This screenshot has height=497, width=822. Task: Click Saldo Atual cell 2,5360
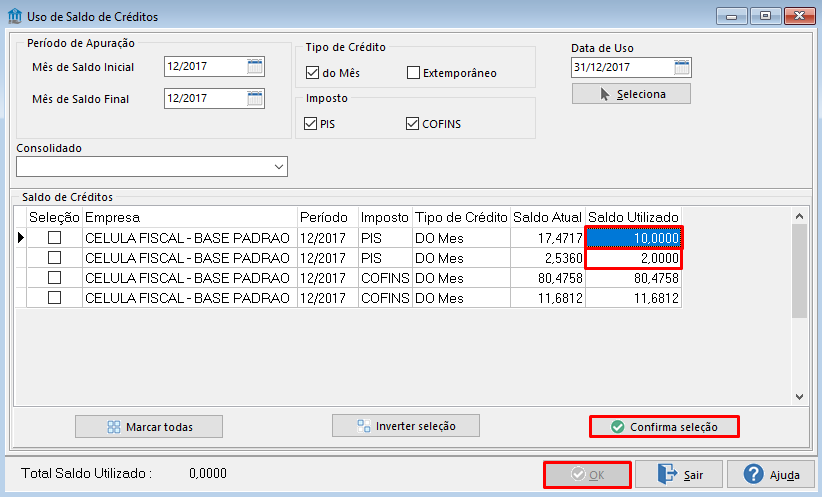click(x=548, y=258)
